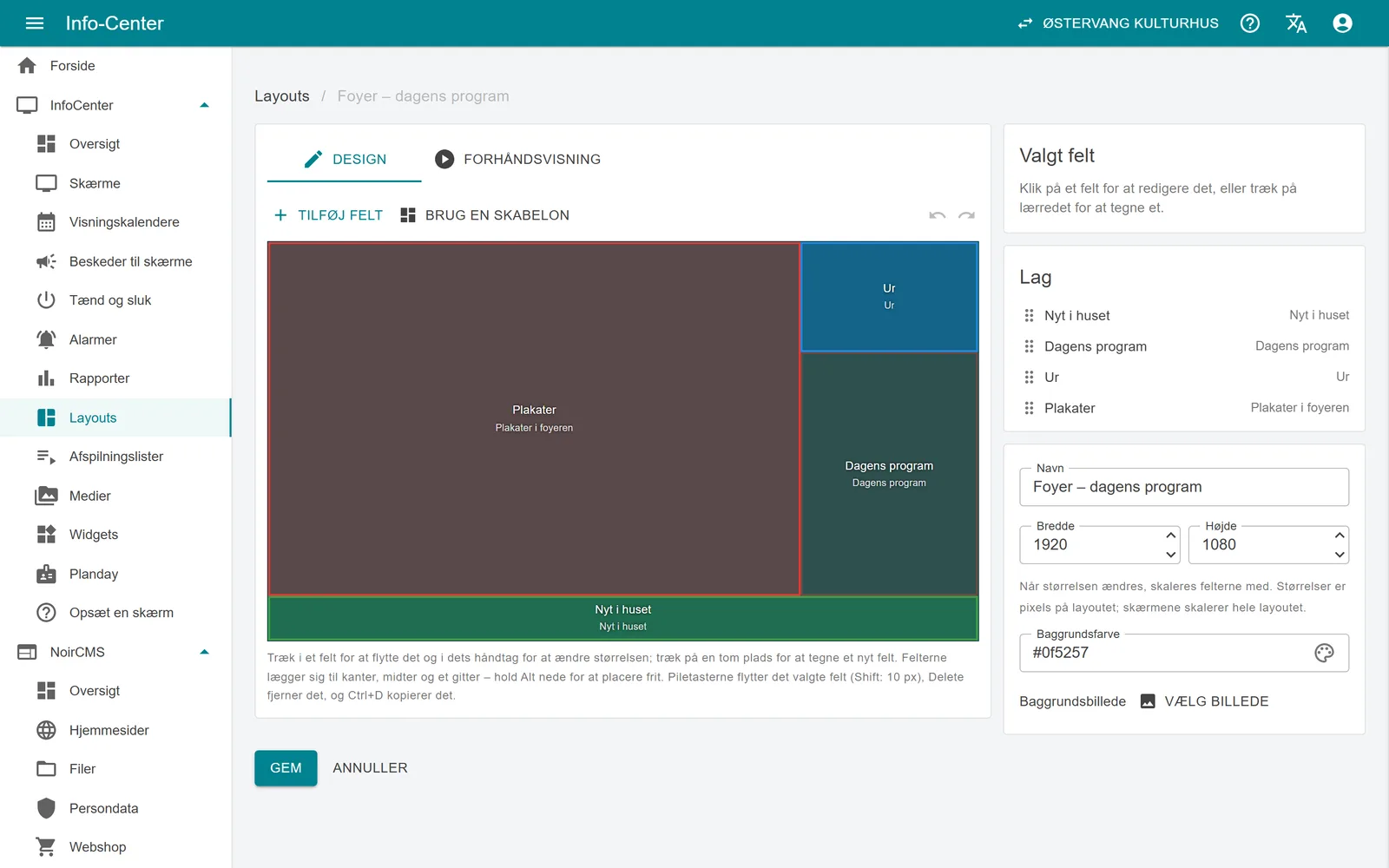The width and height of the screenshot is (1389, 868).
Task: Open the help question mark icon
Action: (x=1250, y=23)
